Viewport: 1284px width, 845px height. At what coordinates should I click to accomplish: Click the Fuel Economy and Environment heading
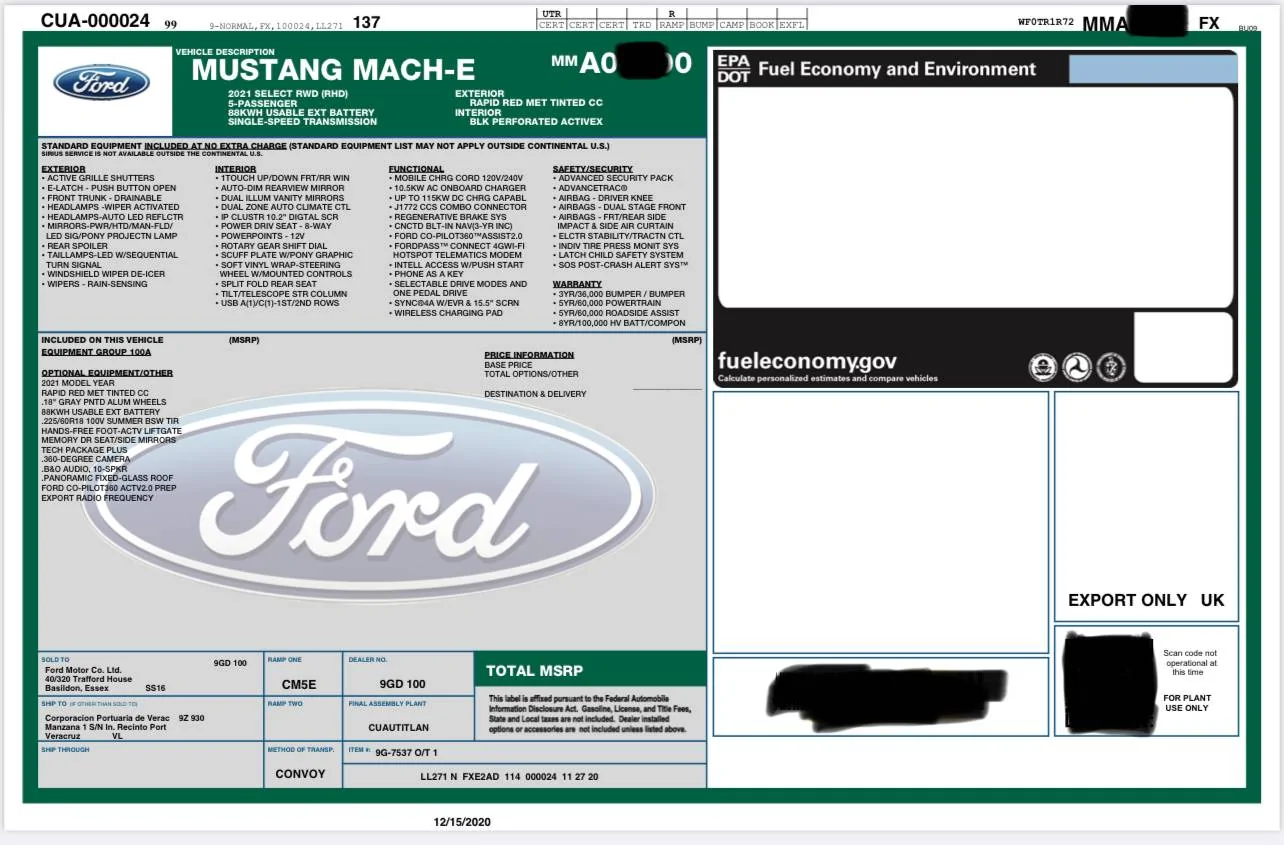coord(897,69)
